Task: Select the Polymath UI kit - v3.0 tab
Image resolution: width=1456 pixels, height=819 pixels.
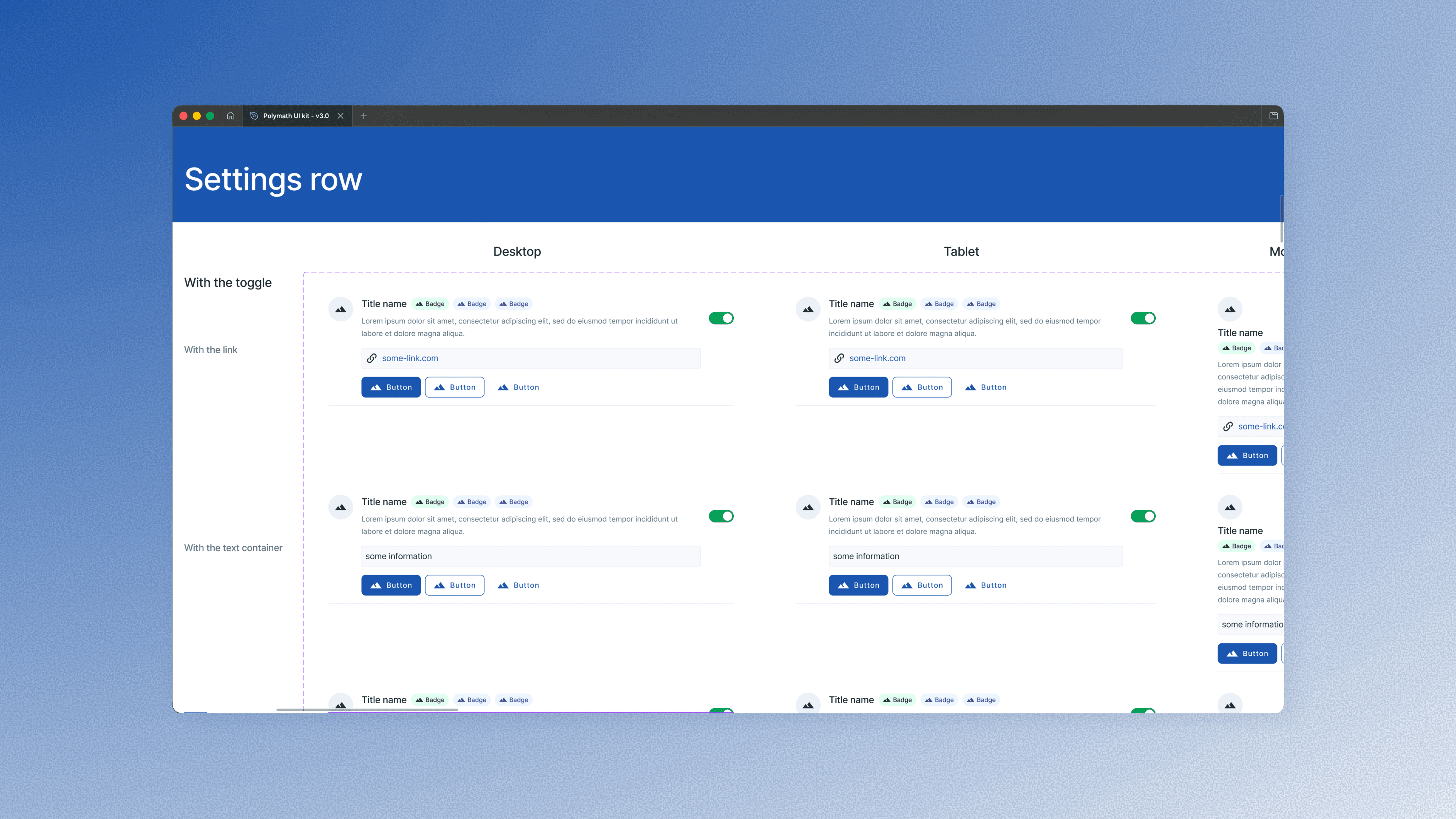Action: pyautogui.click(x=295, y=116)
